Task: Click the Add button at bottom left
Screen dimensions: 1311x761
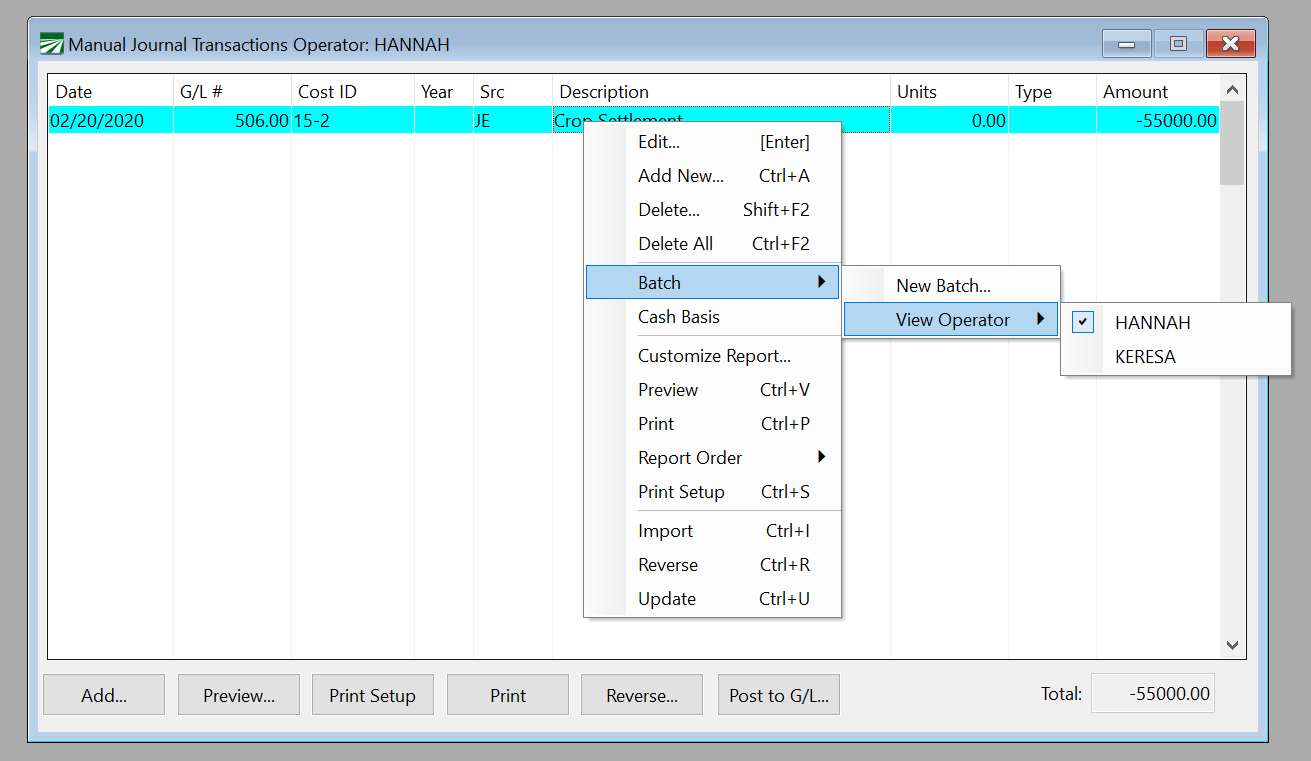Action: pyautogui.click(x=104, y=694)
